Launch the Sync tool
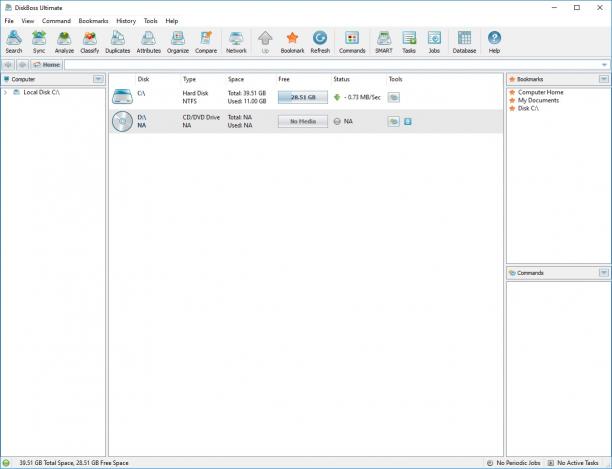612x469 pixels. [39, 42]
